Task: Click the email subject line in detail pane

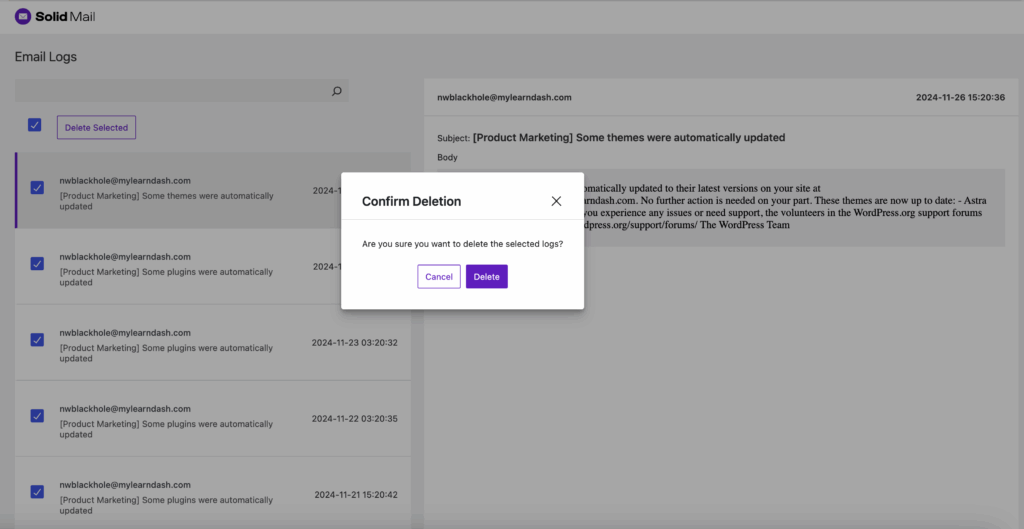Action: [628, 137]
